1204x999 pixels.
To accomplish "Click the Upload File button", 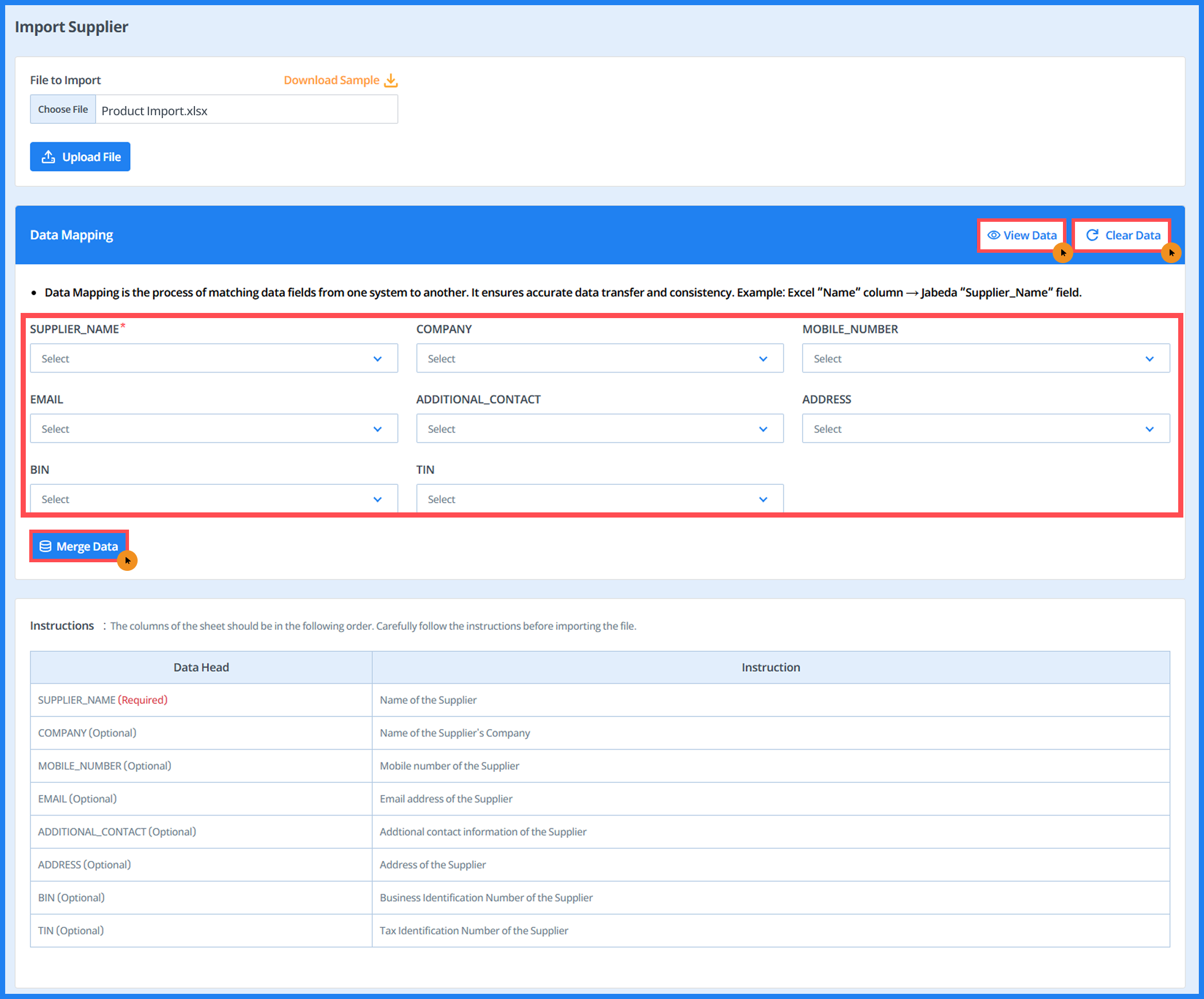I will tap(80, 157).
